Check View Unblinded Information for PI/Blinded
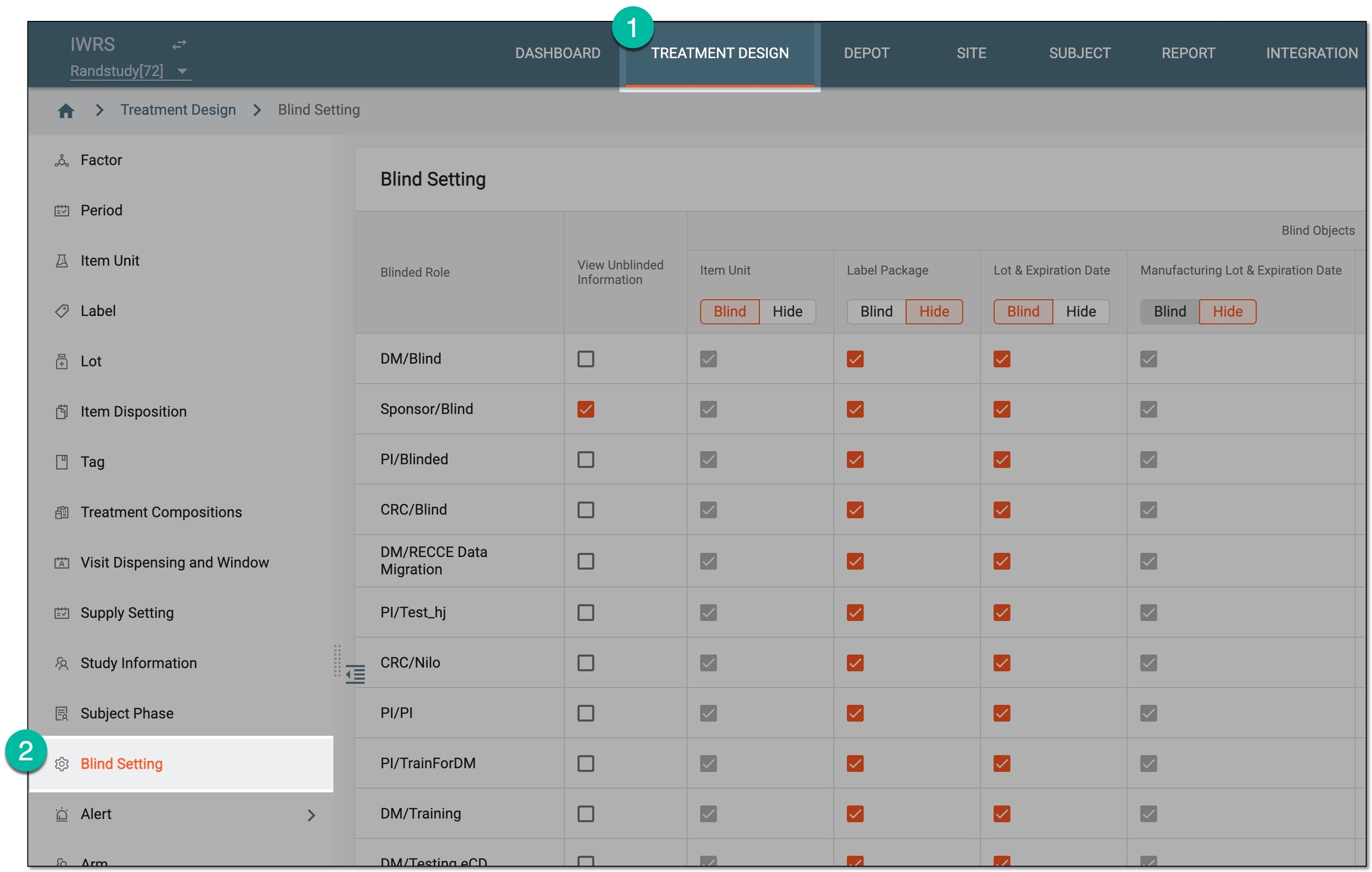The image size is (1372, 872). (x=586, y=460)
